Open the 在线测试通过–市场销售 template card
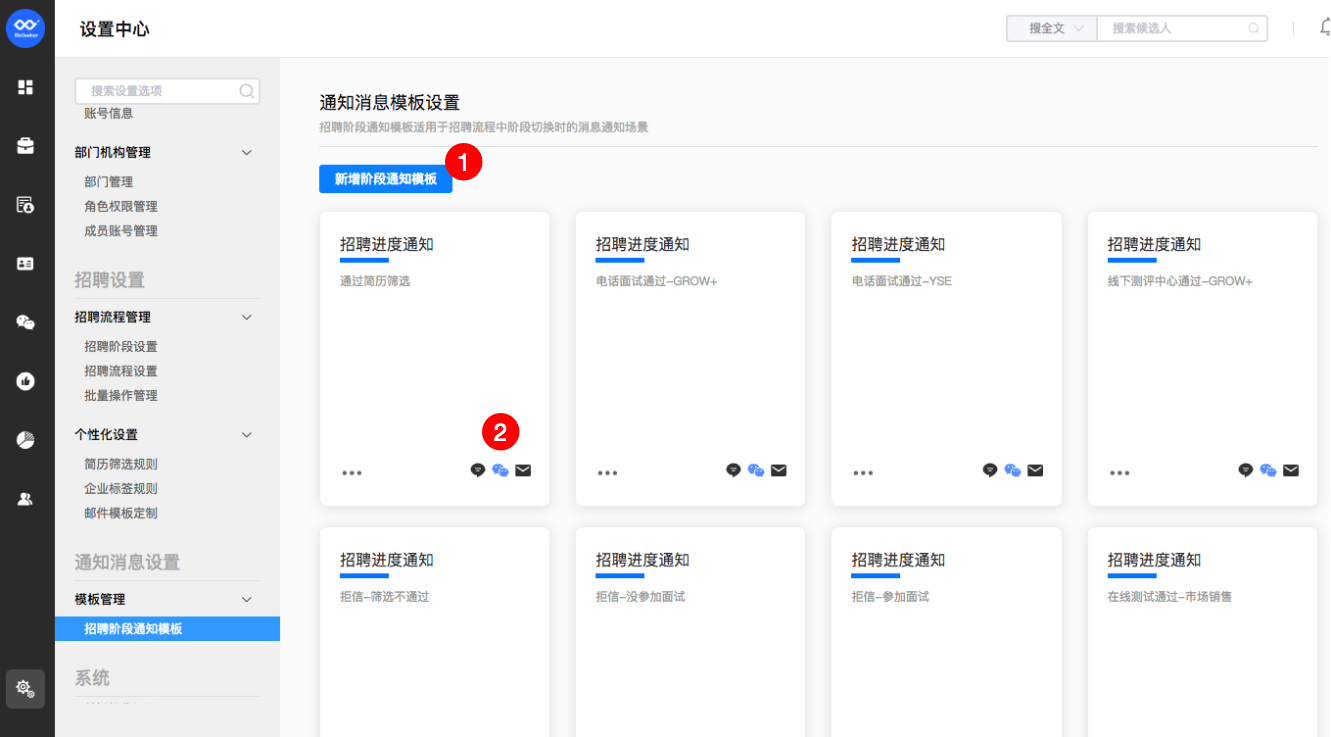The width and height of the screenshot is (1331, 737). click(x=1202, y=632)
